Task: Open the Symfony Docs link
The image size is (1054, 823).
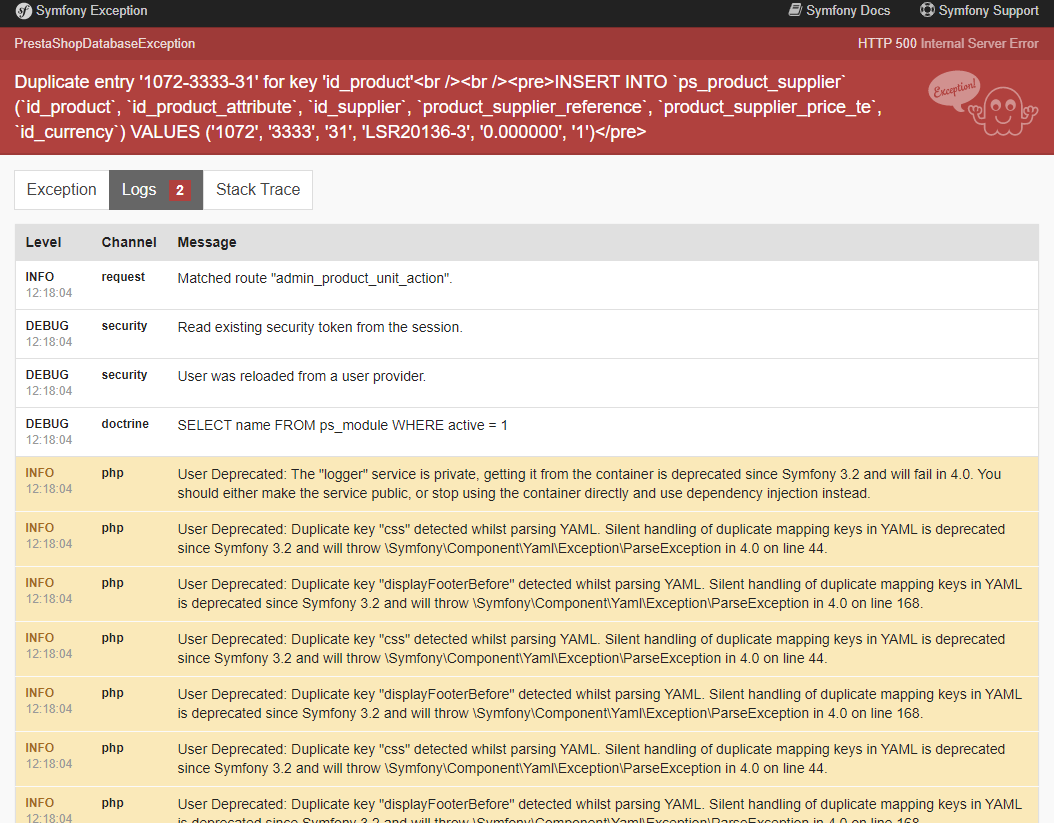Action: coord(839,11)
